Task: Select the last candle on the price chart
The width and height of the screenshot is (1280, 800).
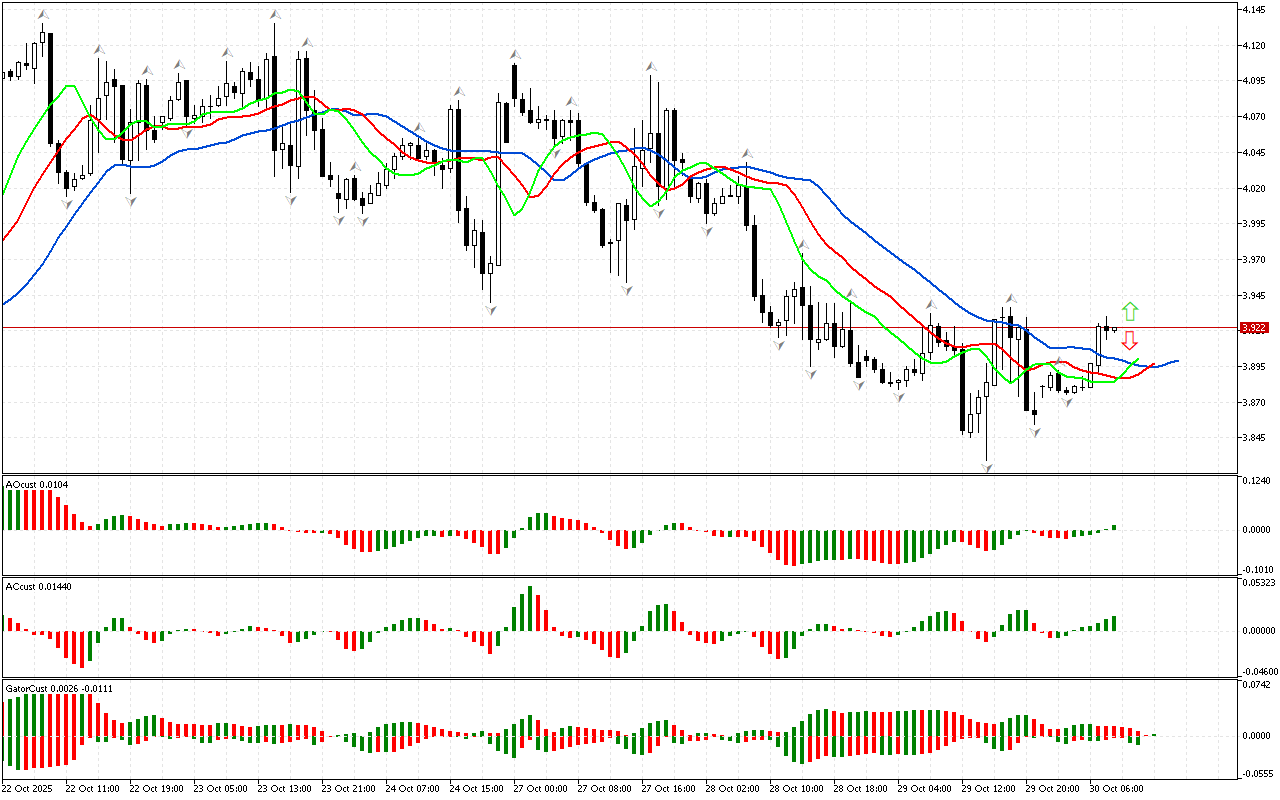Action: (1114, 330)
